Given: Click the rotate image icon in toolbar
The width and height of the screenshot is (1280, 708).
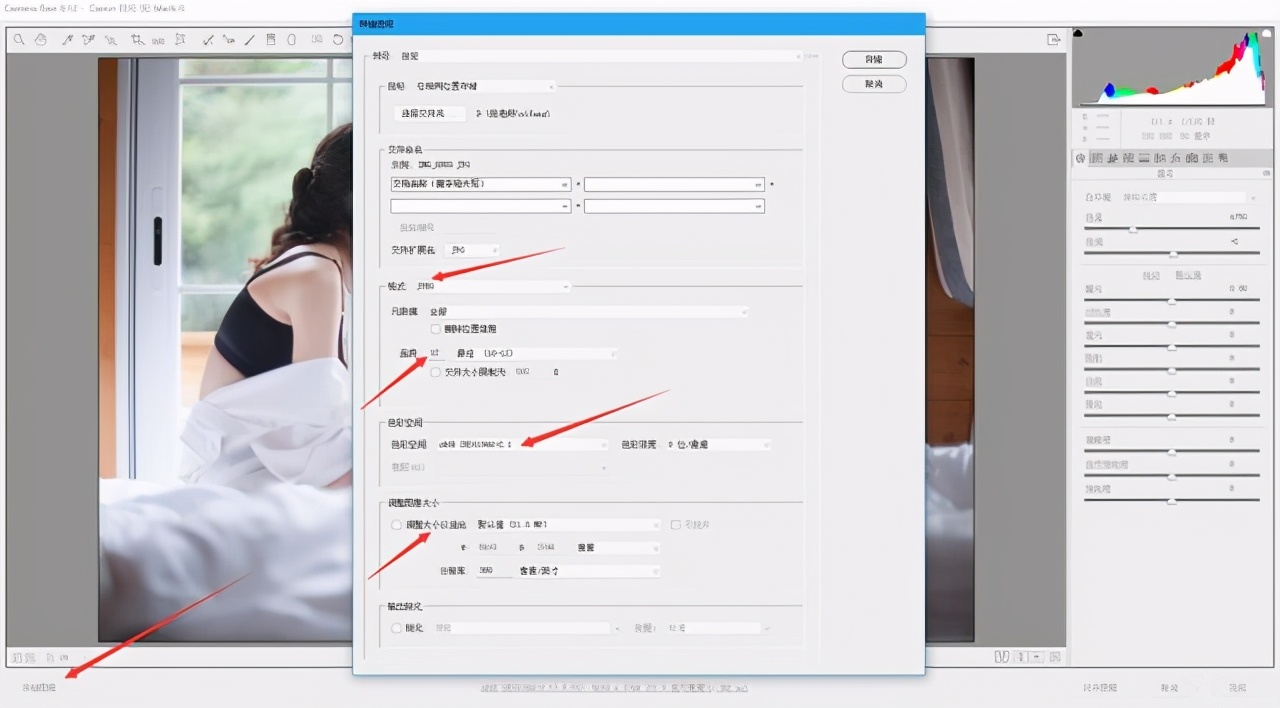Looking at the screenshot, I should pyautogui.click(x=338, y=40).
